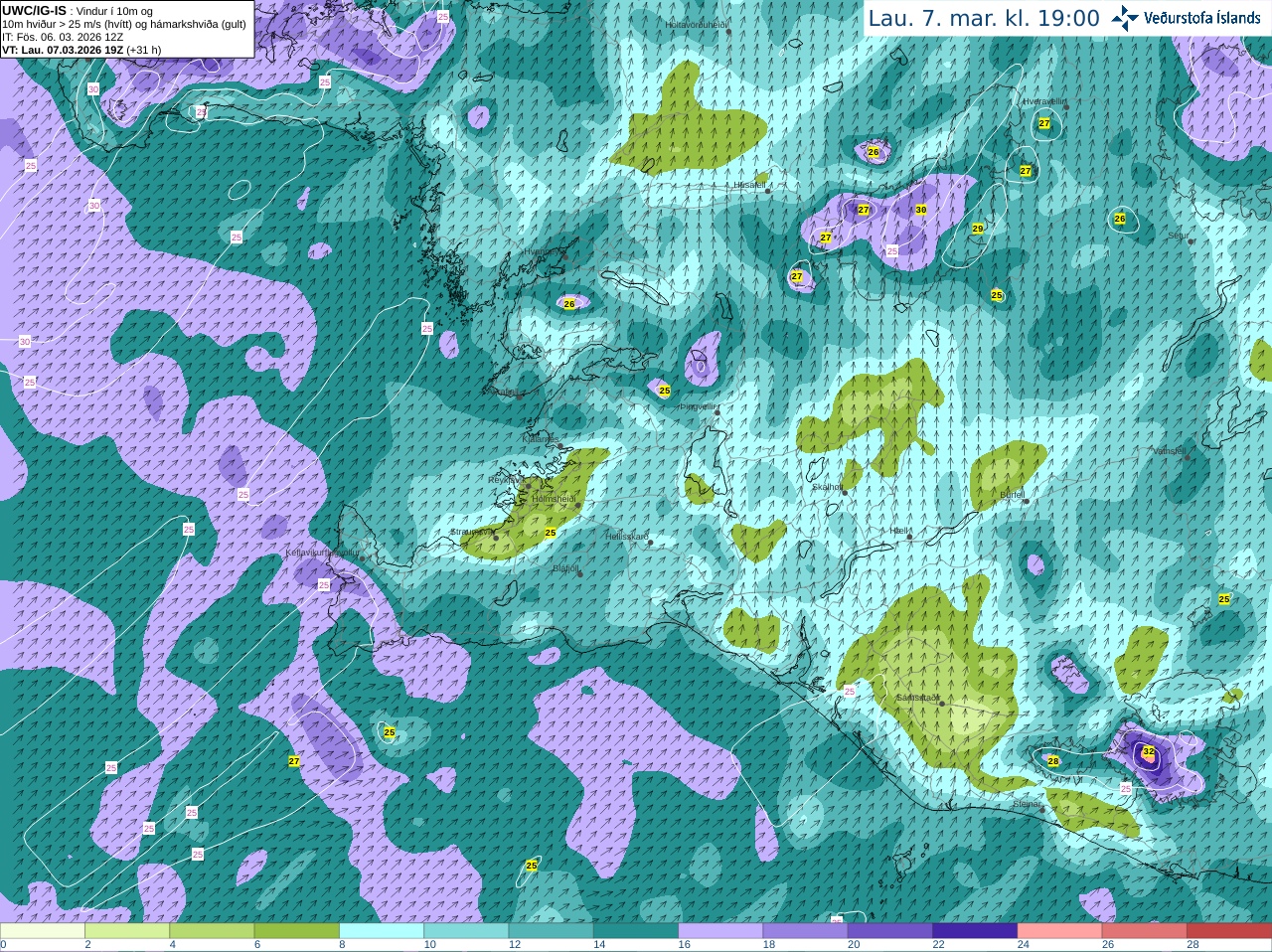Click the yellow 26 label south of Hvanneyri

coord(569,304)
